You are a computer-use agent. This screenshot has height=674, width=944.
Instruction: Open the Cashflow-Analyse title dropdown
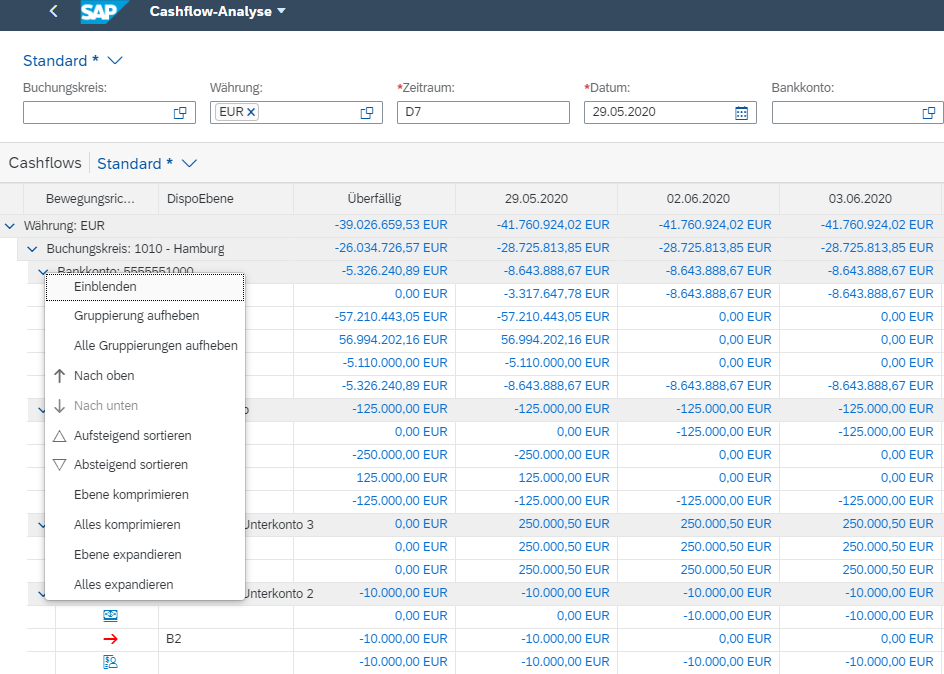(x=281, y=12)
